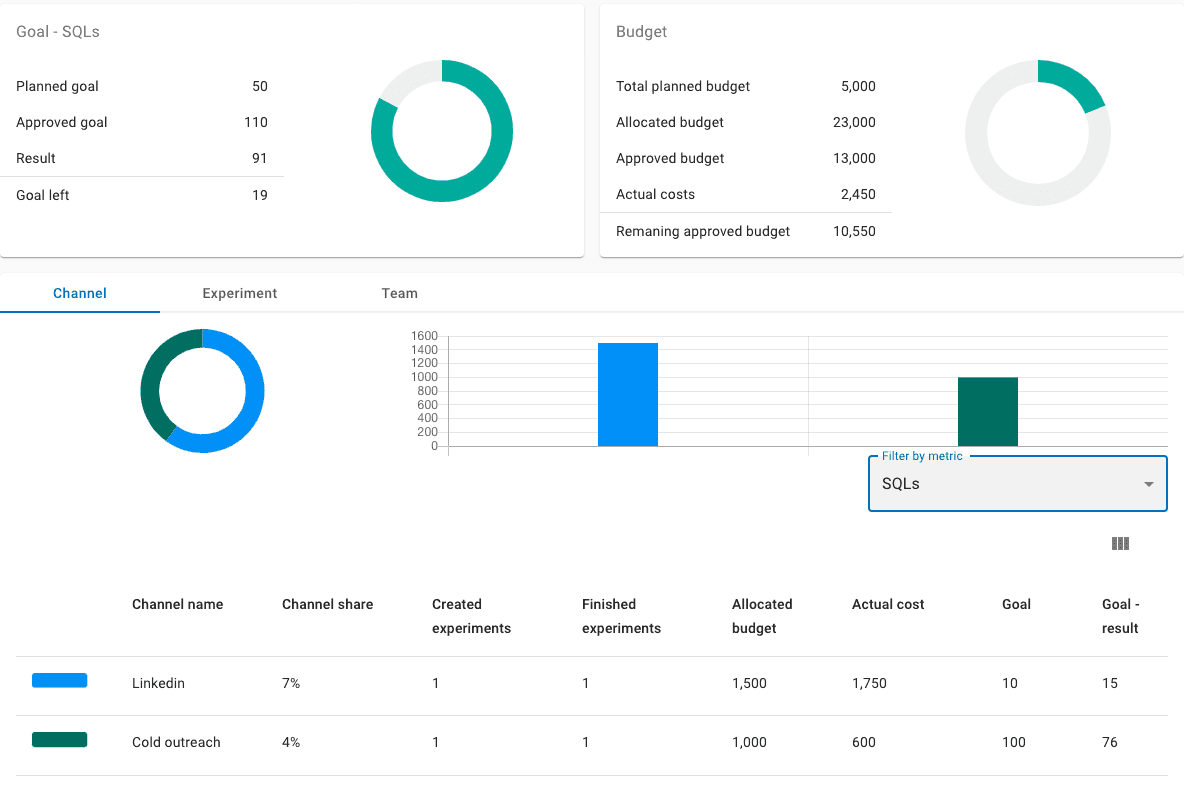This screenshot has width=1184, height=788.
Task: Sort by the Channel name column header
Action: [177, 604]
